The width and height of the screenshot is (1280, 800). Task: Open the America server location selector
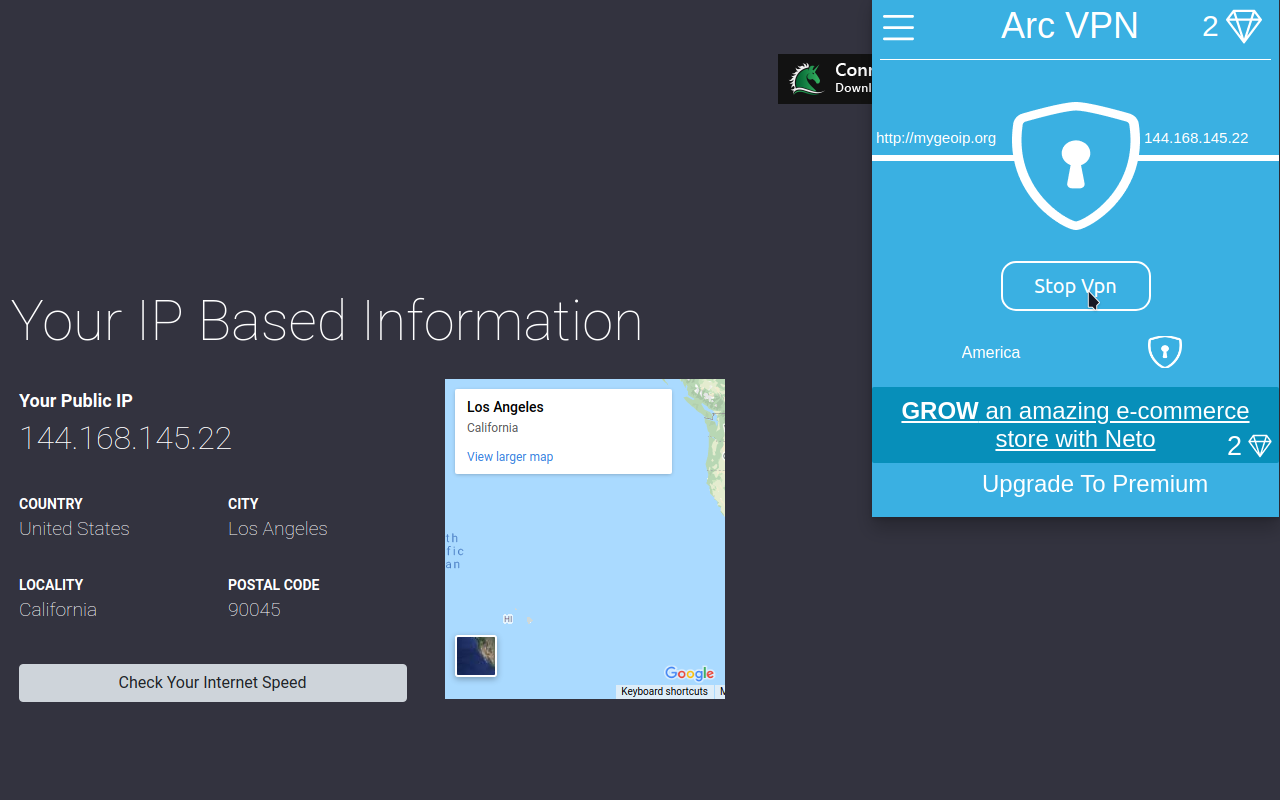pos(990,352)
